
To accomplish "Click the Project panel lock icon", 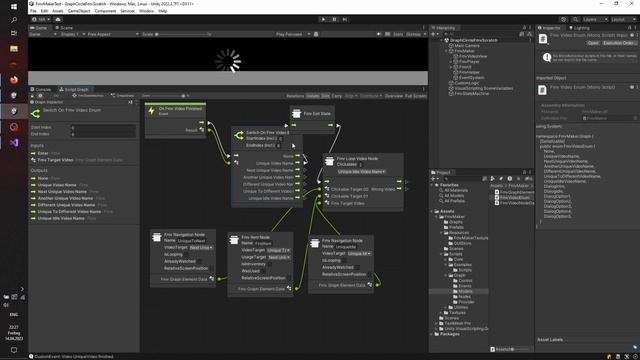I will (524, 172).
